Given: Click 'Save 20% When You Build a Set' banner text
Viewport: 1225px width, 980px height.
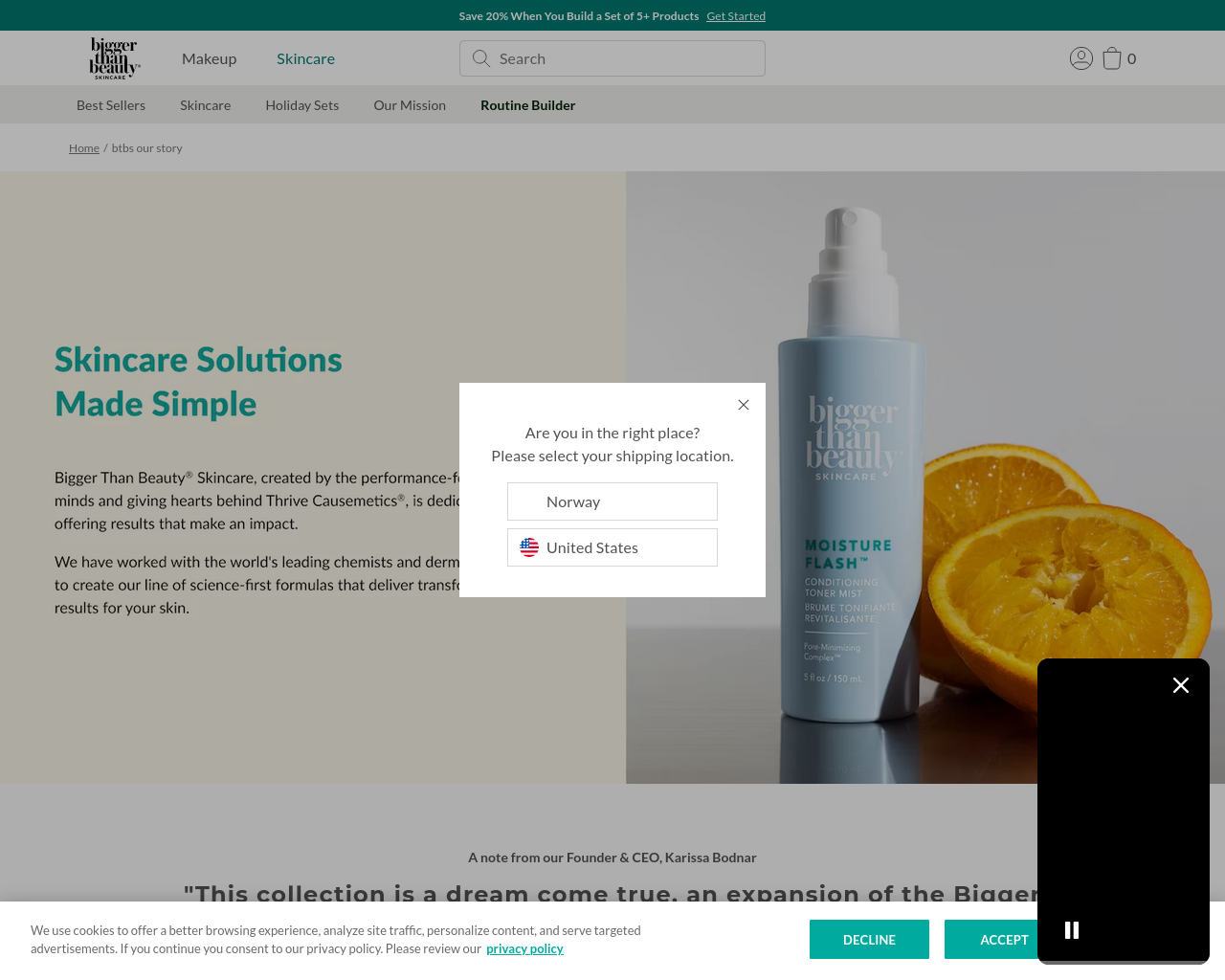Looking at the screenshot, I should 579,16.
